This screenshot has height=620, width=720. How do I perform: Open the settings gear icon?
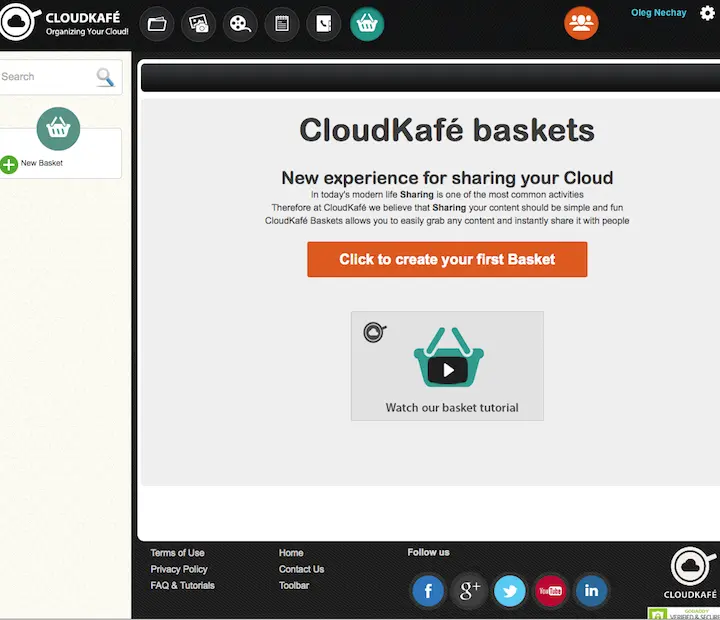tap(707, 13)
